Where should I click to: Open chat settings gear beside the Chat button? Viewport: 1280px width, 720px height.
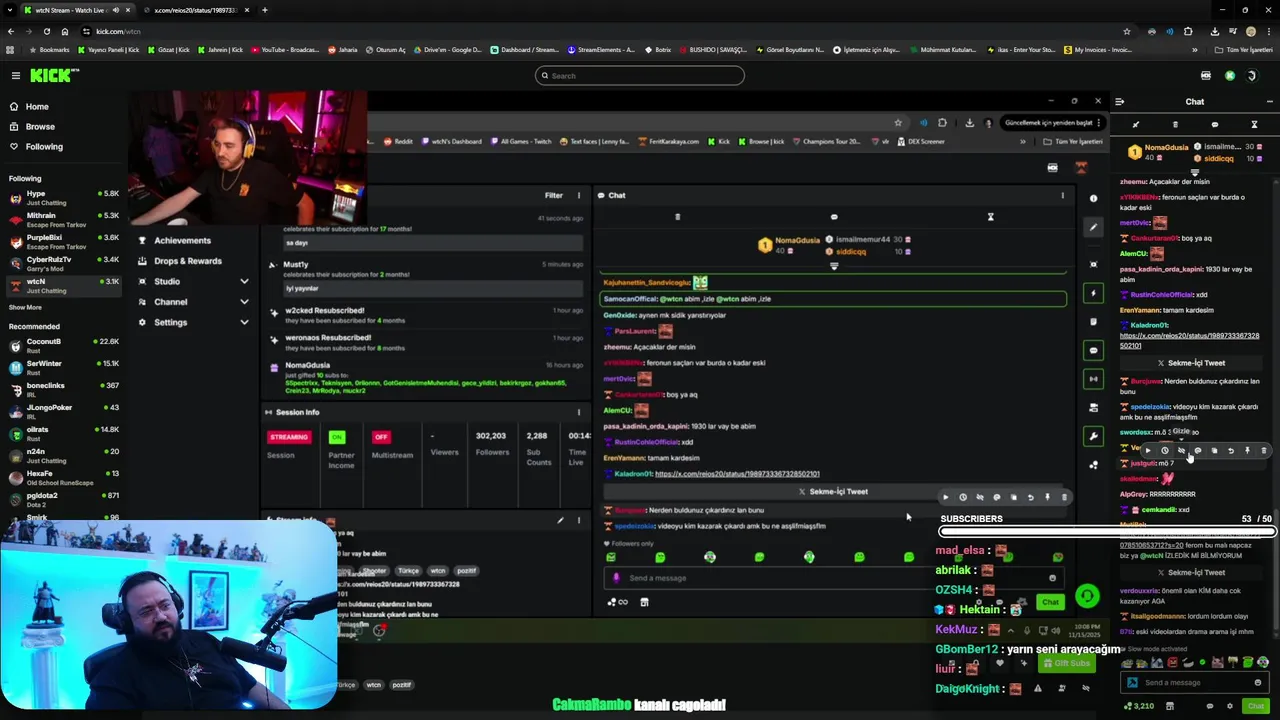pyautogui.click(x=1230, y=706)
